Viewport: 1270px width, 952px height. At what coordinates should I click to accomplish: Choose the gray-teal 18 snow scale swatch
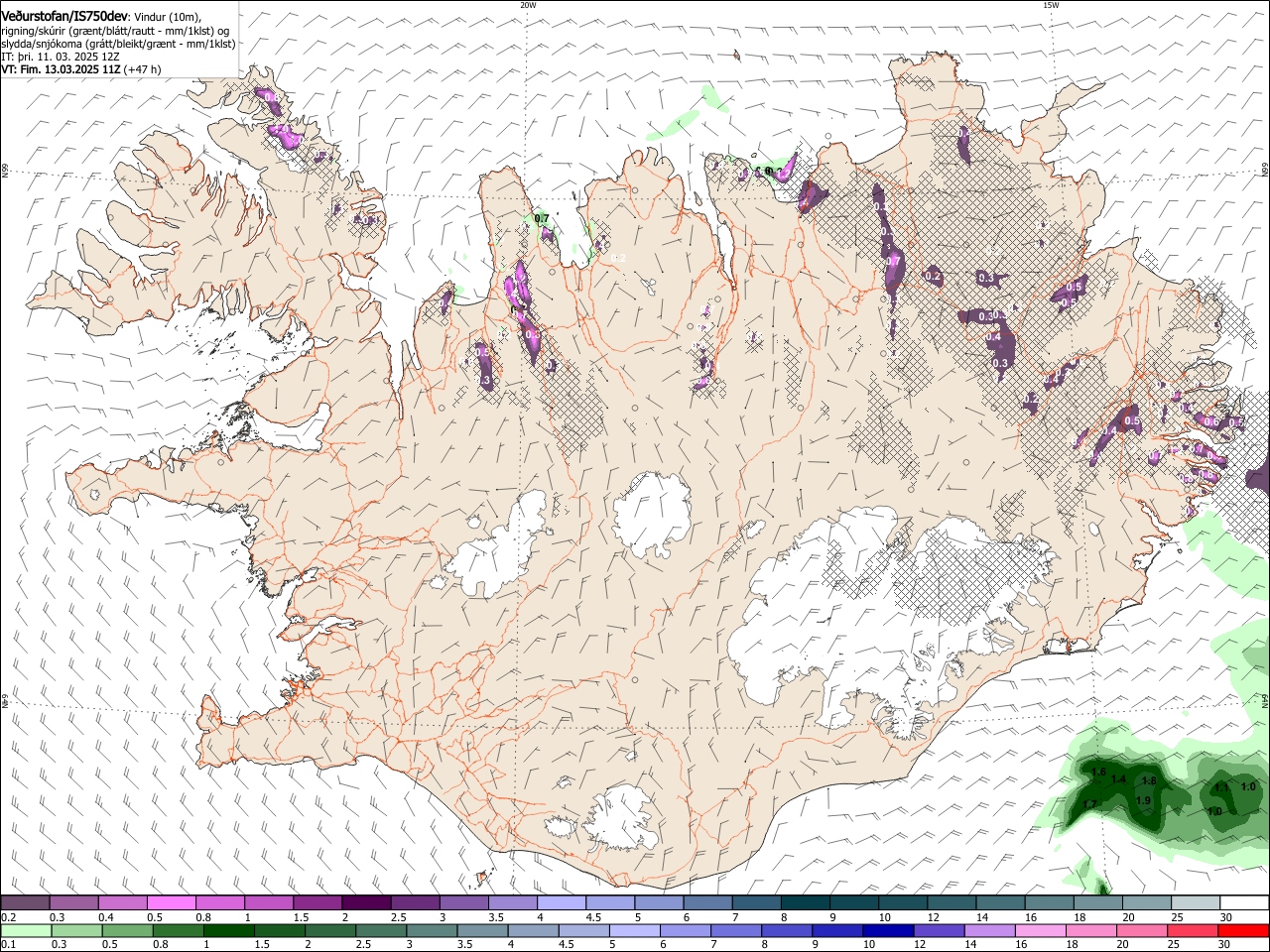[x=1097, y=903]
